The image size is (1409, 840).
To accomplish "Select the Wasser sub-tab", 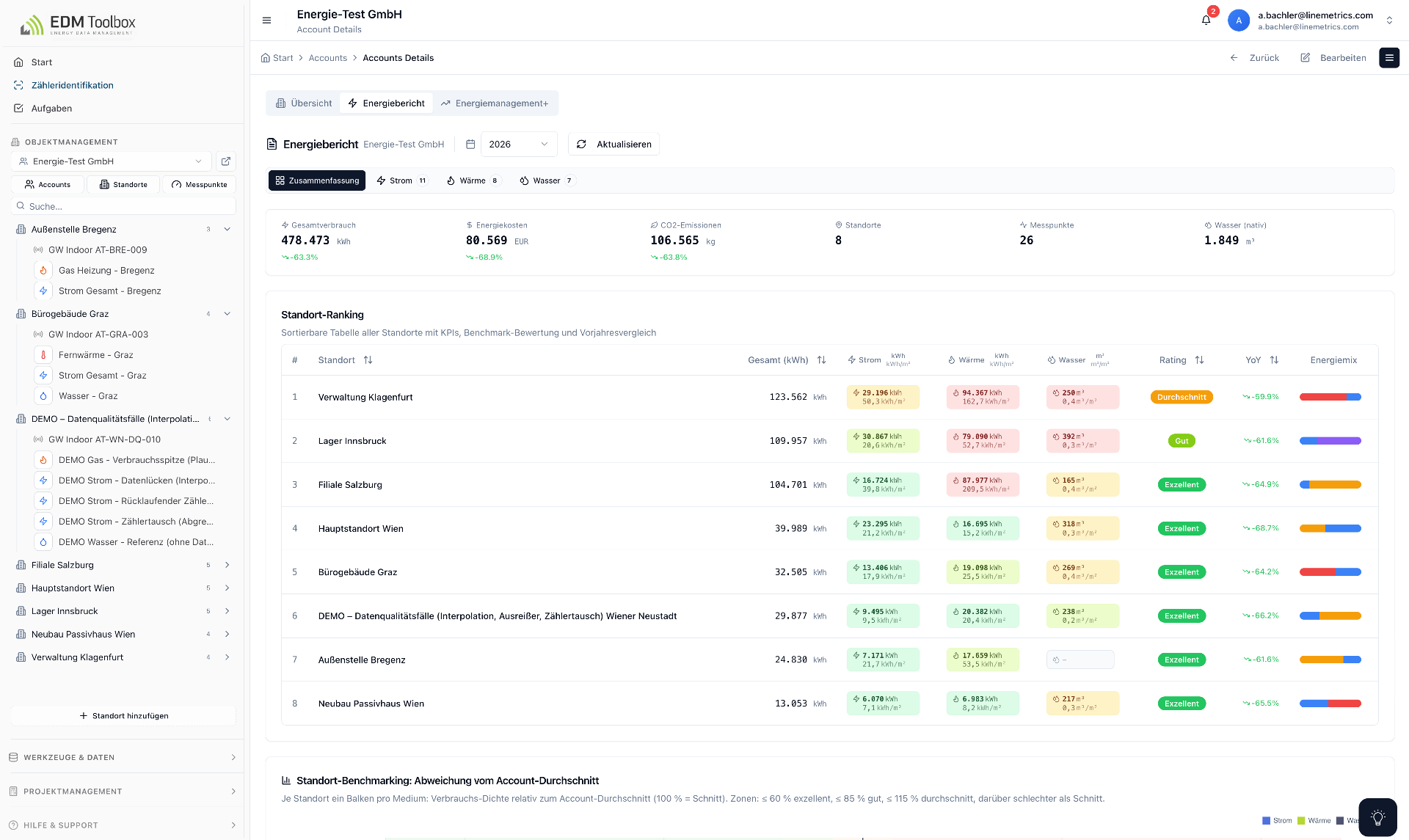I will 547,180.
